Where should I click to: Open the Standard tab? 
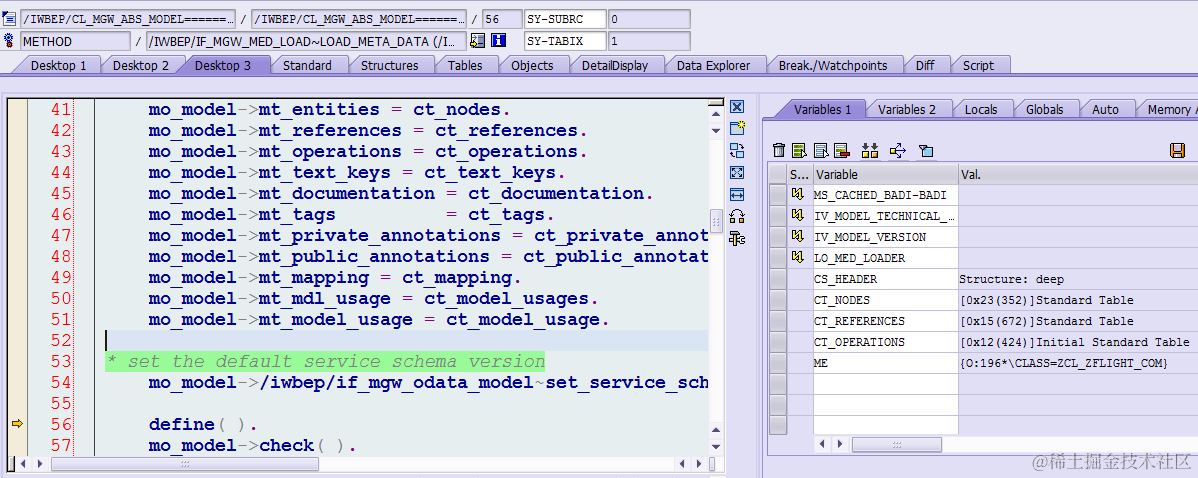point(307,66)
